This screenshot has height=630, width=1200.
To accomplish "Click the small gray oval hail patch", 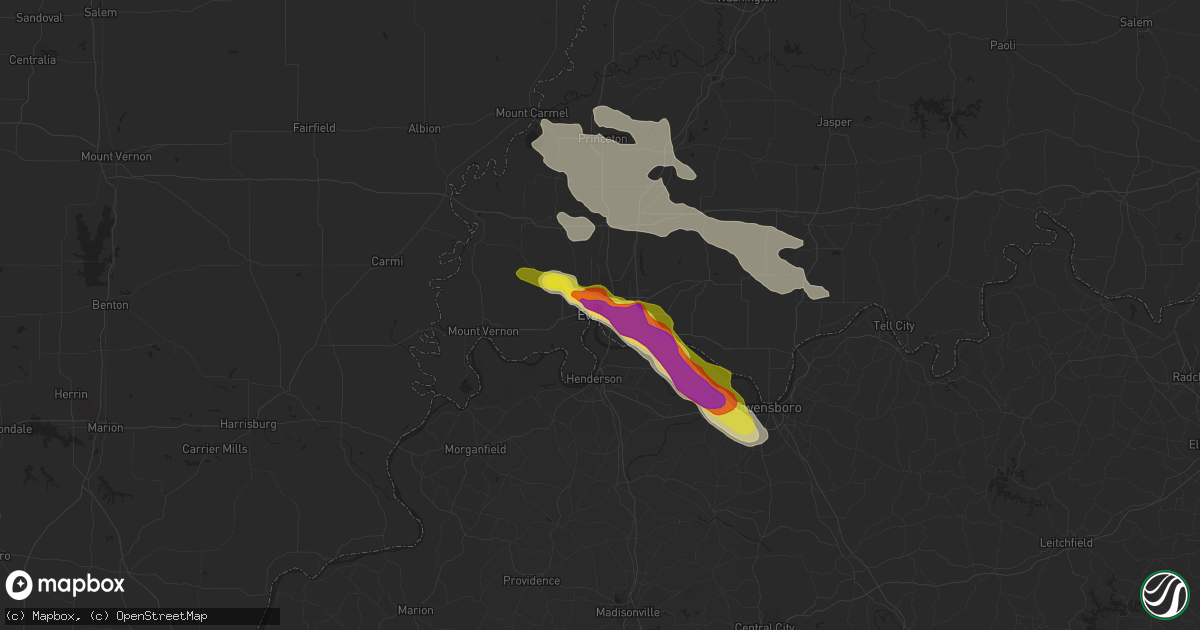I will (577, 226).
